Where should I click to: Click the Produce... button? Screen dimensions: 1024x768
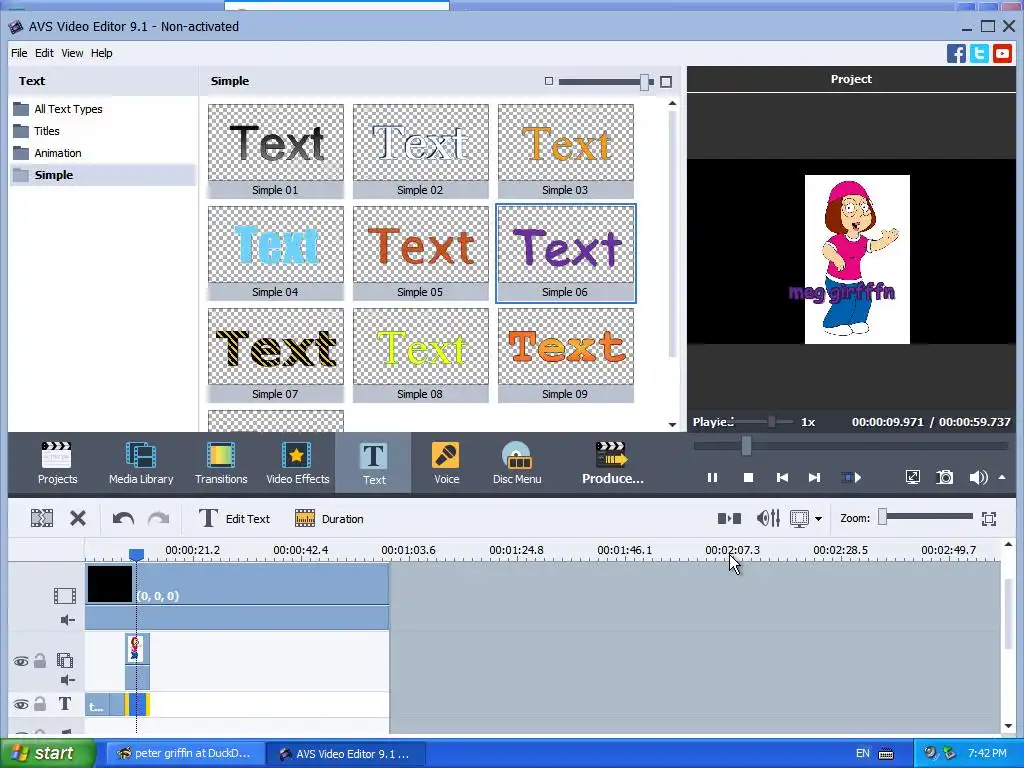click(x=612, y=462)
